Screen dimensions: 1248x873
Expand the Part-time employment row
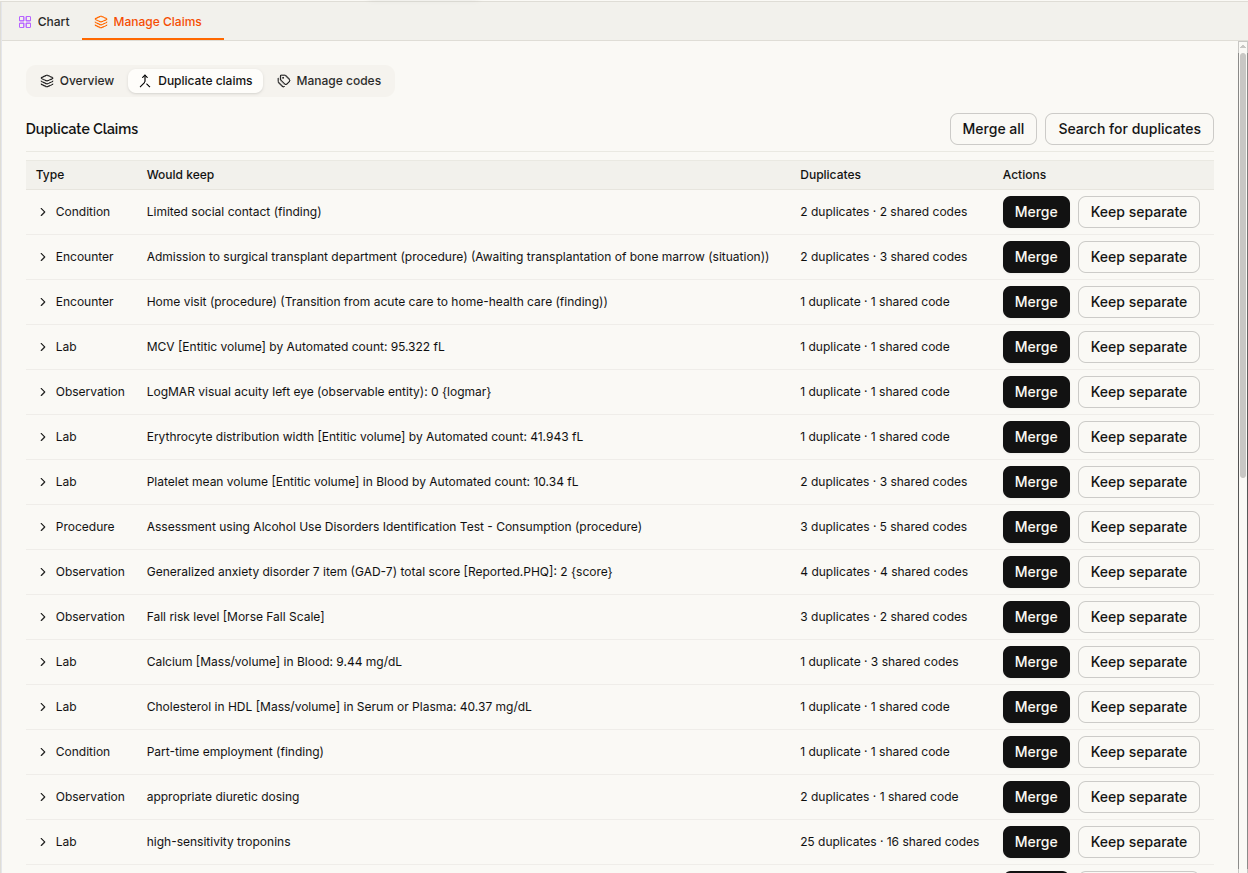[x=43, y=752]
